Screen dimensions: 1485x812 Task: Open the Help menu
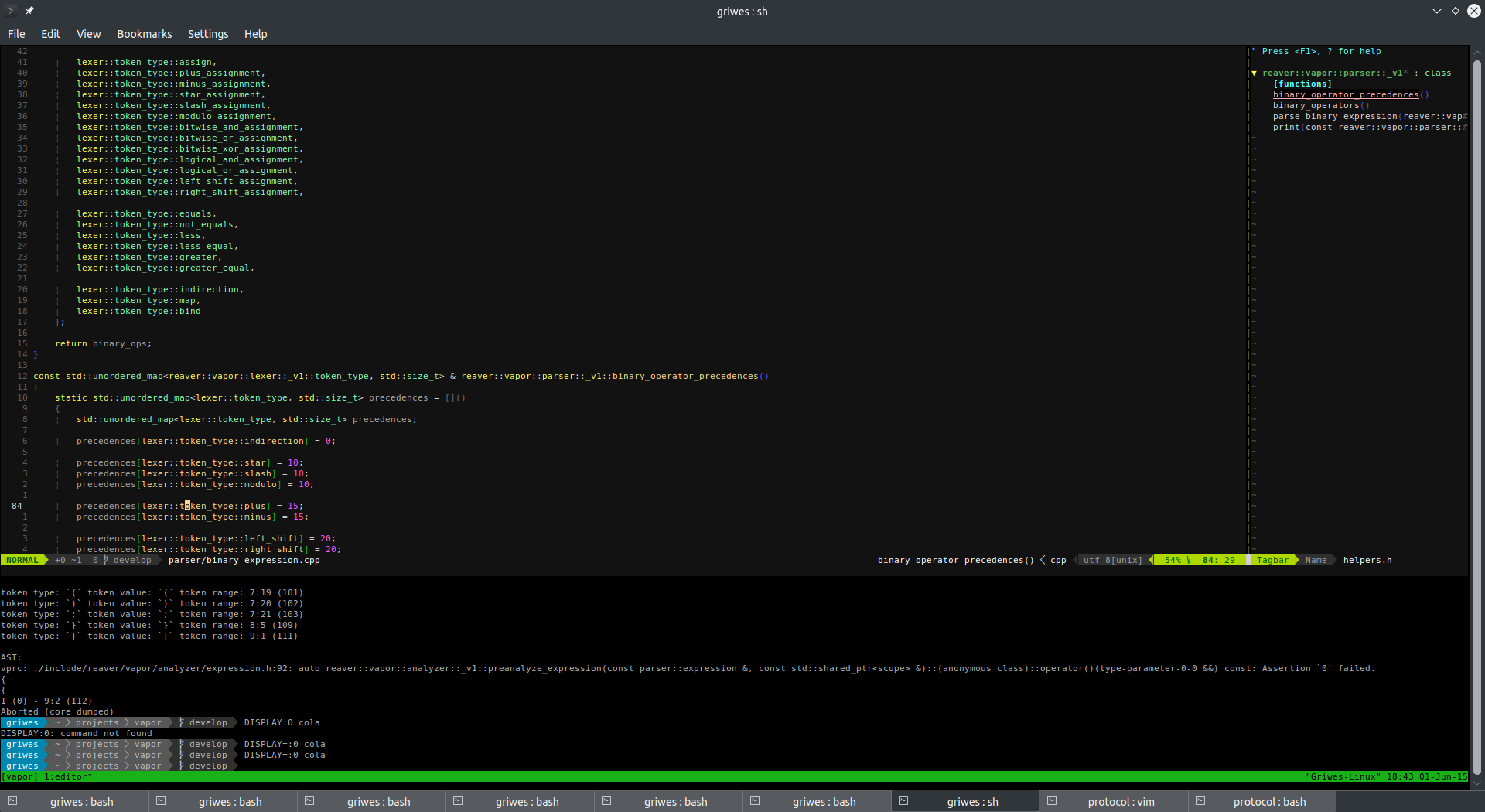(255, 34)
